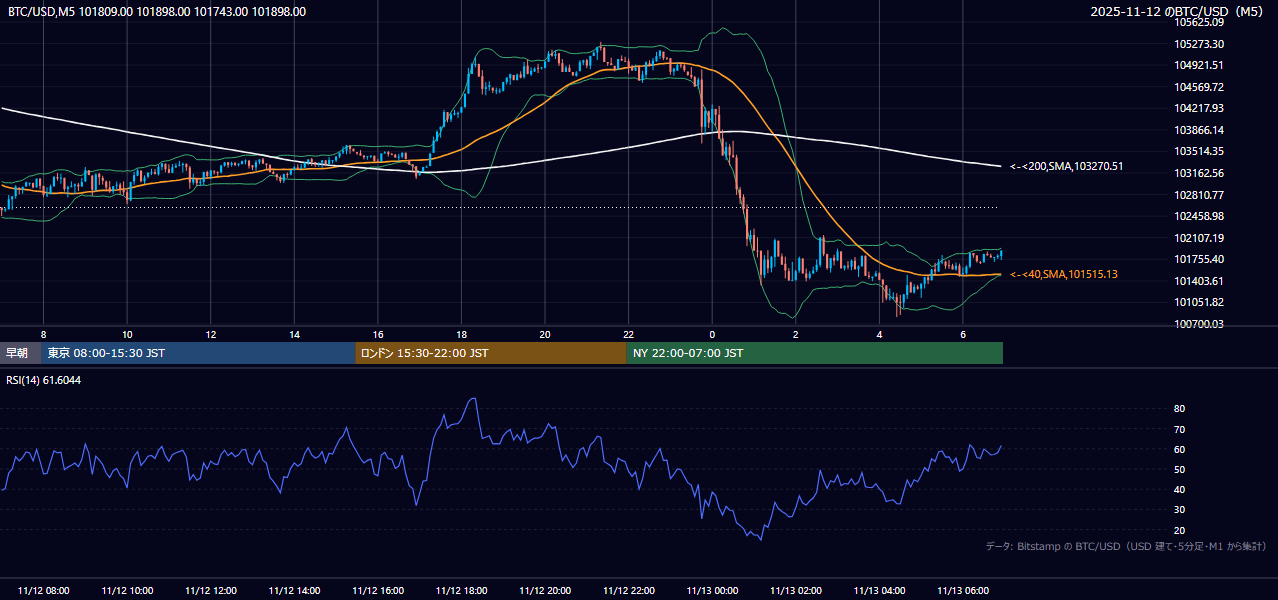
Task: Click hour tick 10 under price chart
Action: (128, 334)
